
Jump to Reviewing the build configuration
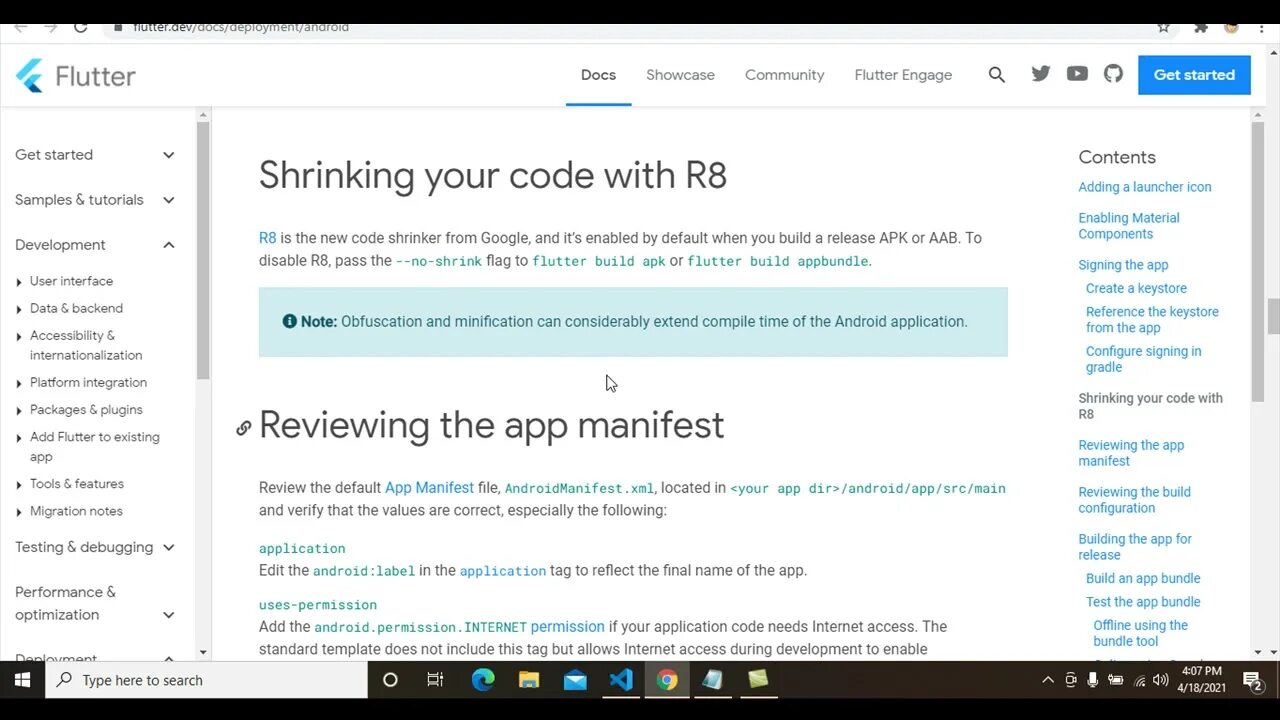tap(1134, 500)
